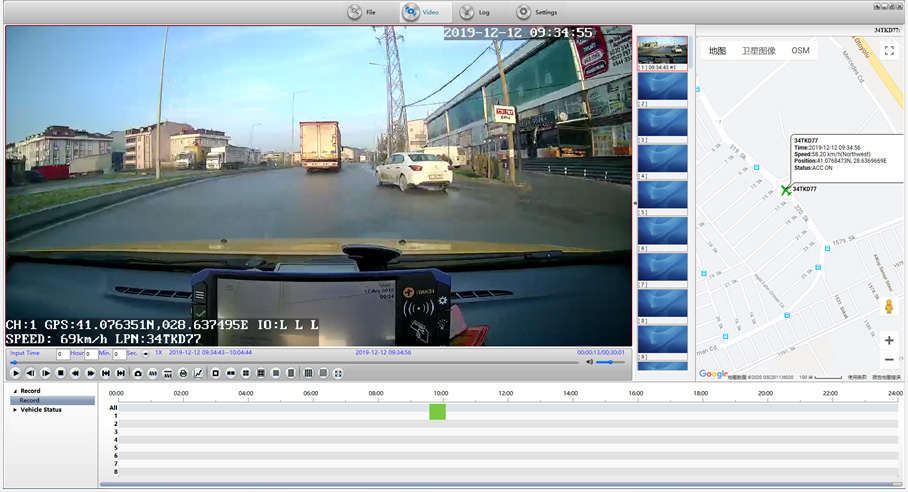The image size is (908, 492).
Task: Click the splitter handle beside the video
Action: [x=635, y=203]
